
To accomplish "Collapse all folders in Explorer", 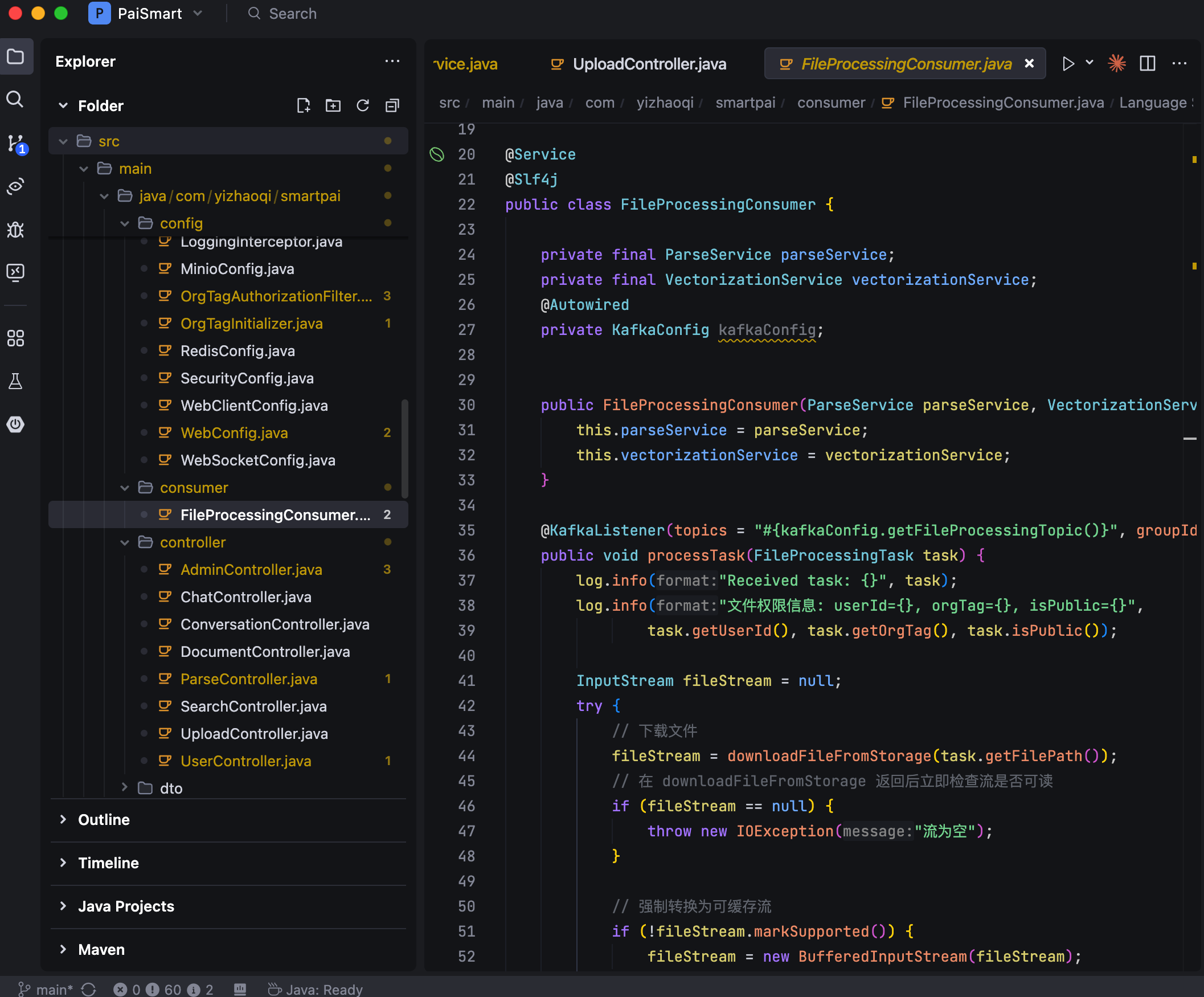I will 392,105.
